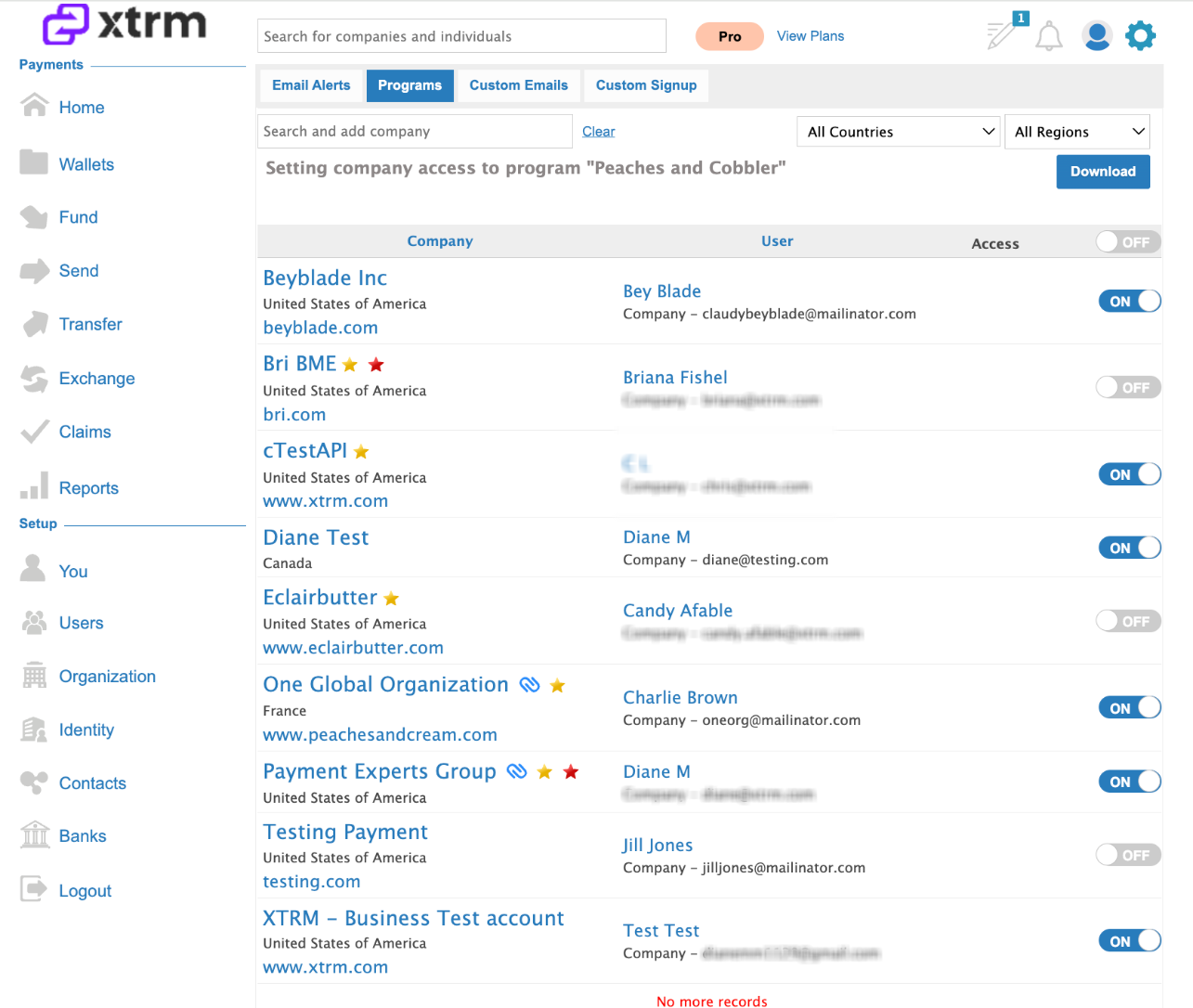Click the gold star next to Eclairbutter
The width and height of the screenshot is (1193, 1008).
pyautogui.click(x=392, y=599)
